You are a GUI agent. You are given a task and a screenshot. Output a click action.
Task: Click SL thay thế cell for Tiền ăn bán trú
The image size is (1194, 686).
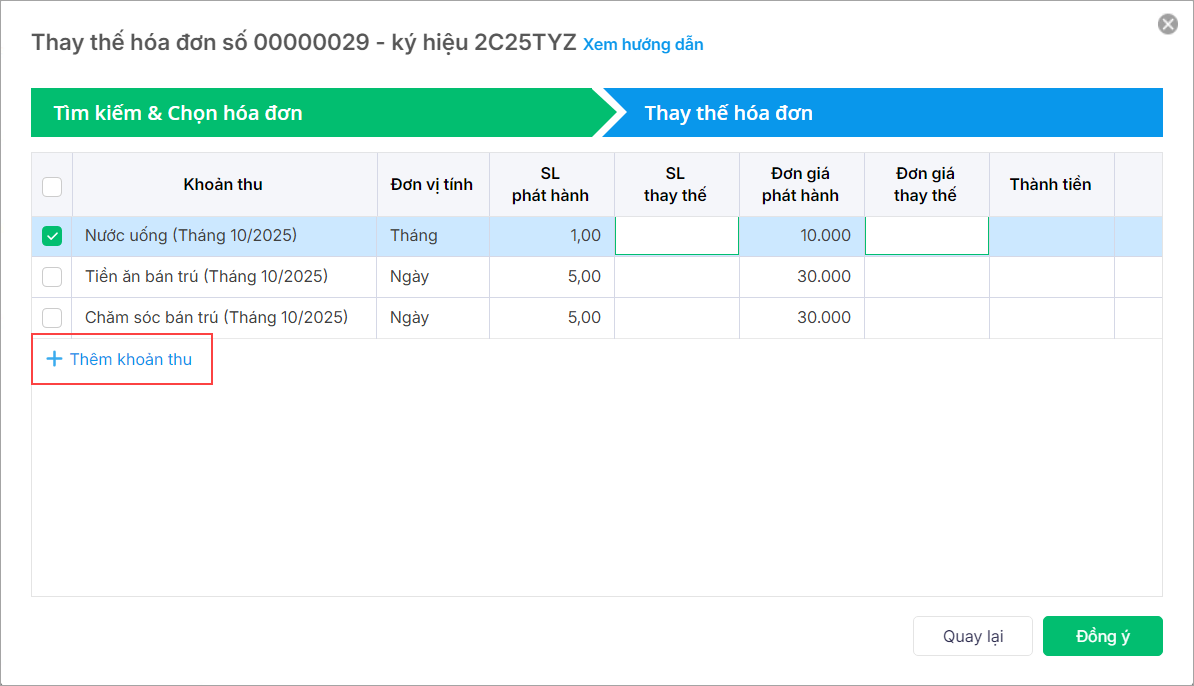point(677,277)
